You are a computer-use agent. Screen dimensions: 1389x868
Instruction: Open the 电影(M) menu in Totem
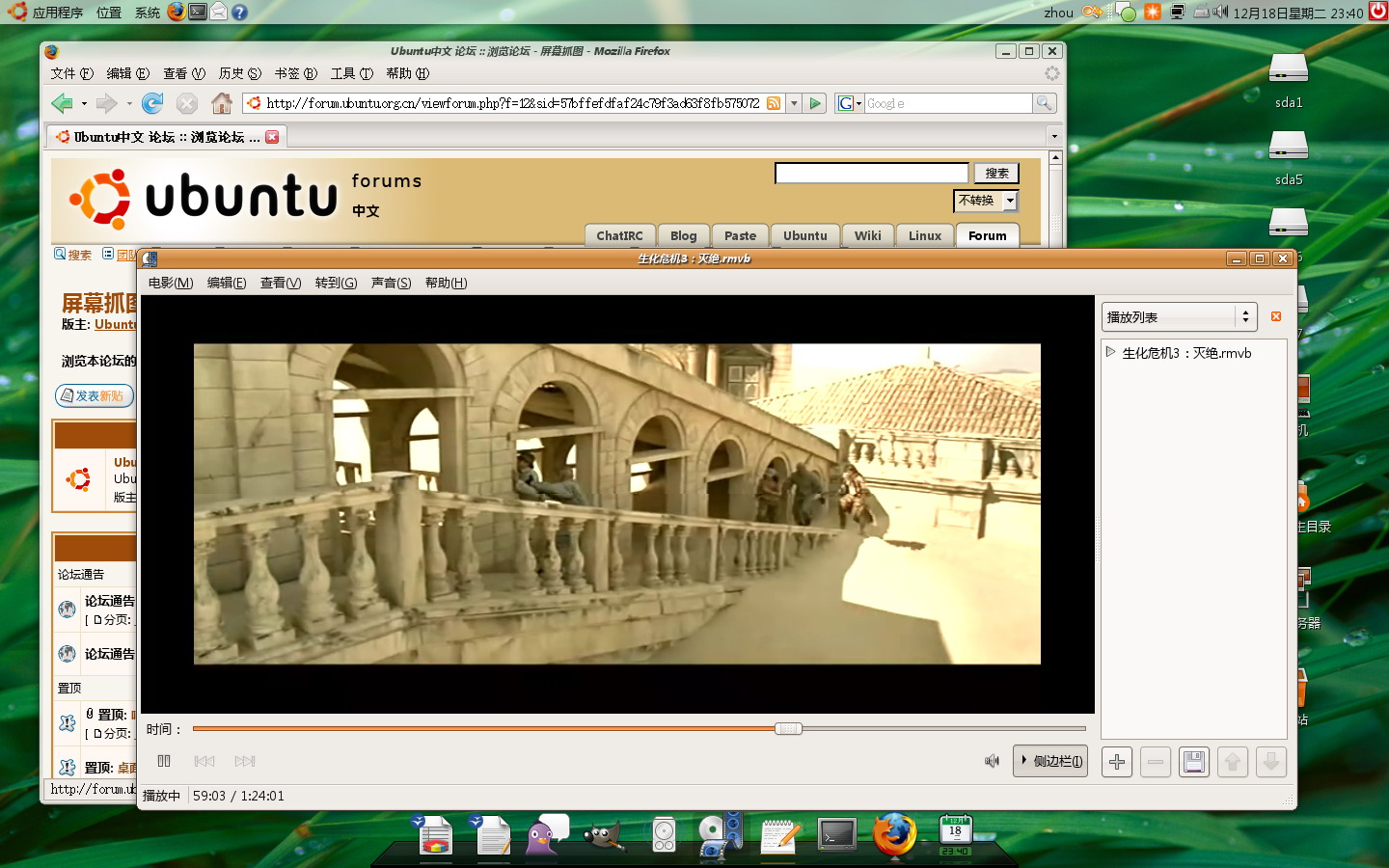[171, 283]
